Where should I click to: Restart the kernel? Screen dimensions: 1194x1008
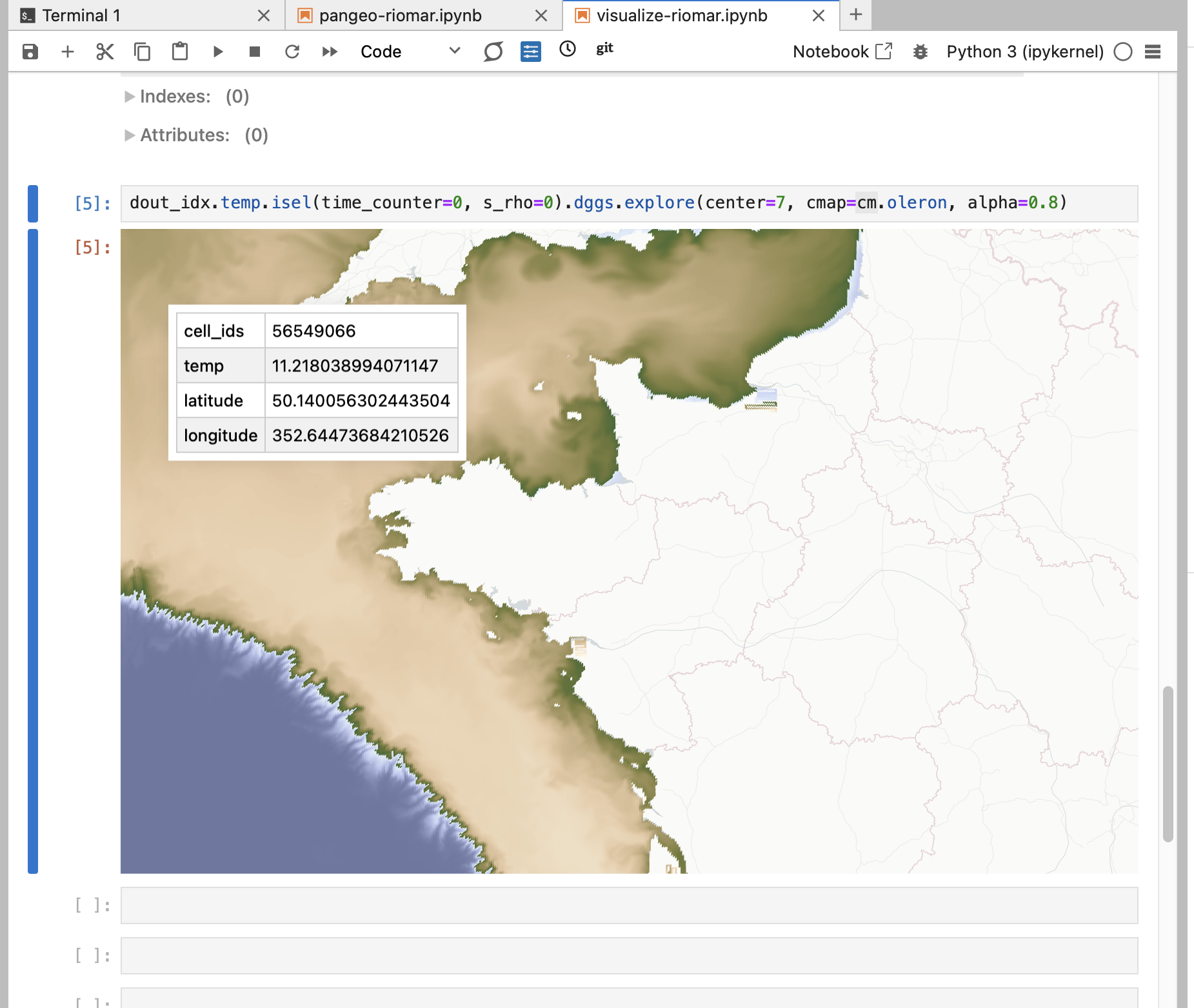292,52
